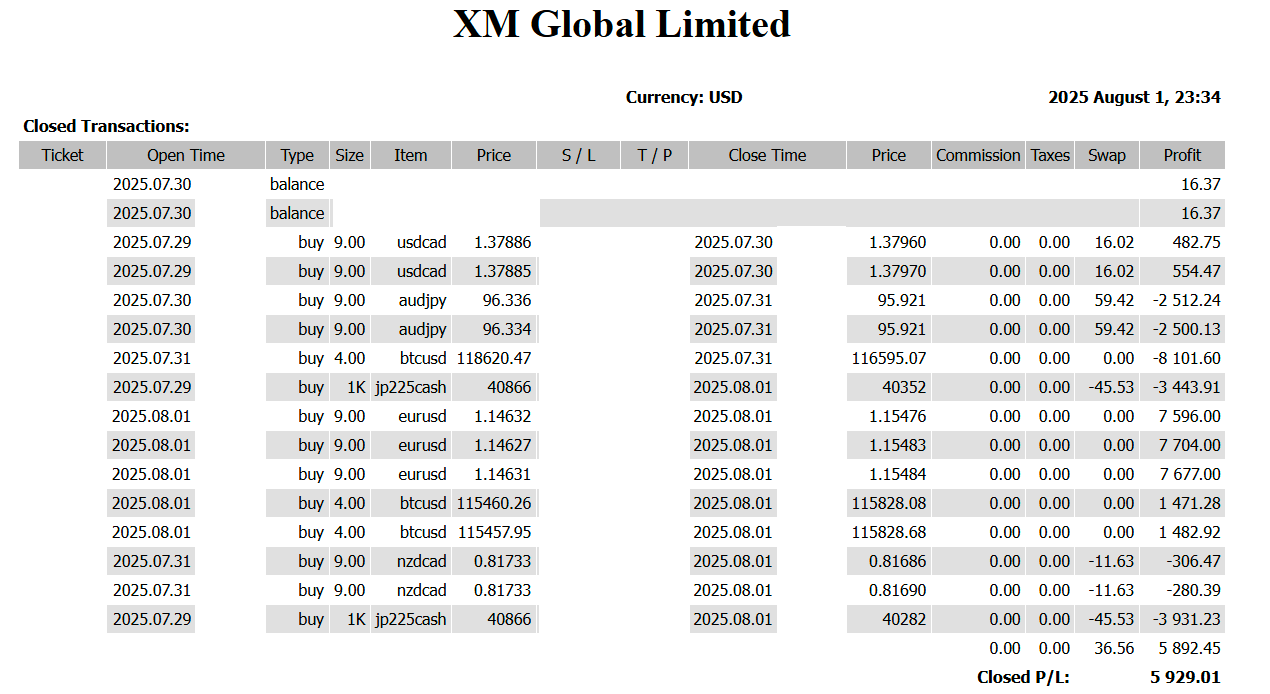Select usdcad open price 1.37885
Image resolution: width=1270 pixels, height=694 pixels.
pyautogui.click(x=504, y=271)
